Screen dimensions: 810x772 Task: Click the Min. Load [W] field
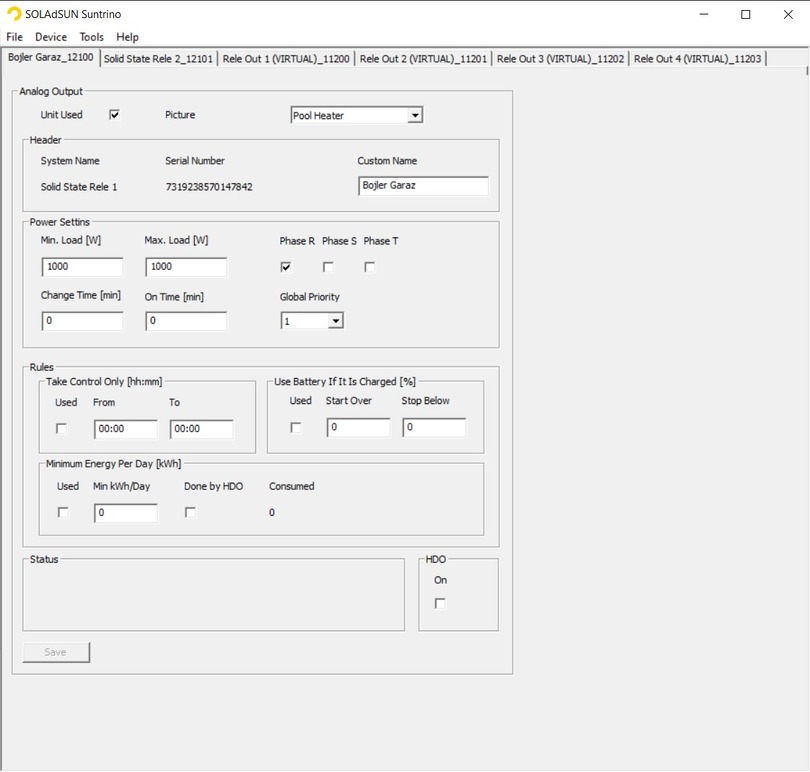[83, 267]
